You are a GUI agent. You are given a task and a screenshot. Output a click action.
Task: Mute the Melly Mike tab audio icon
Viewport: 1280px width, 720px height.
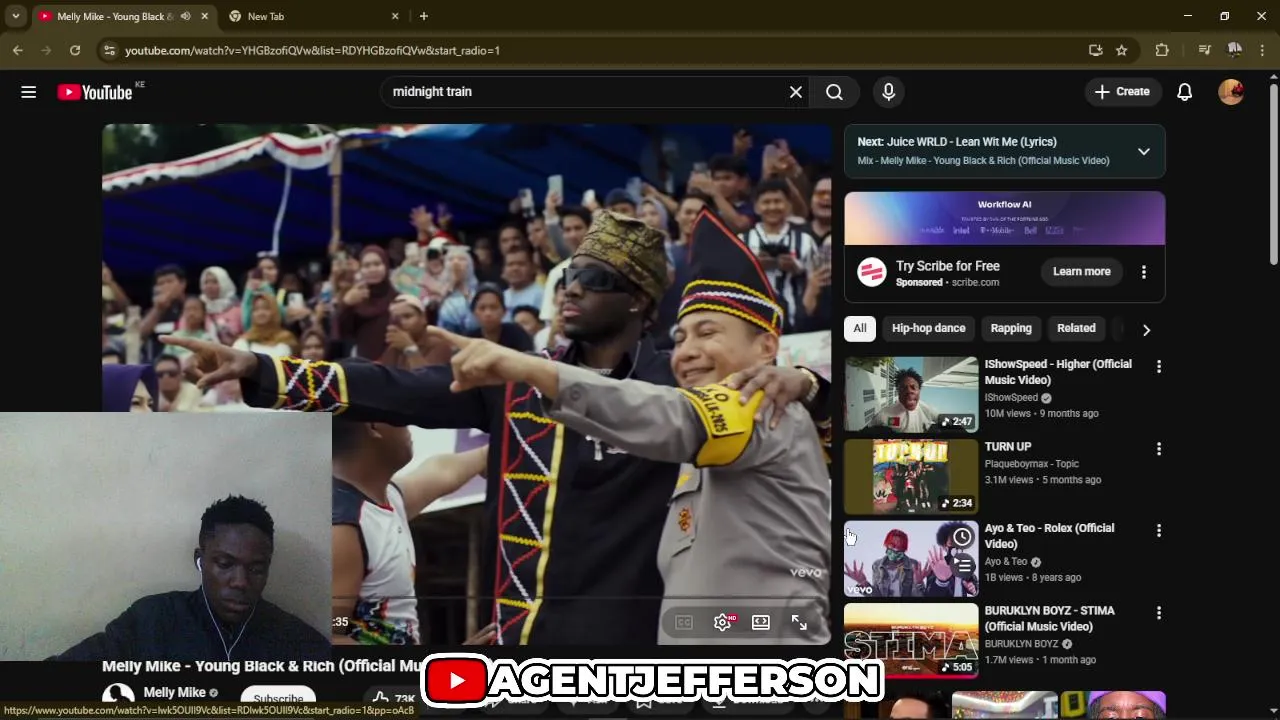(185, 16)
